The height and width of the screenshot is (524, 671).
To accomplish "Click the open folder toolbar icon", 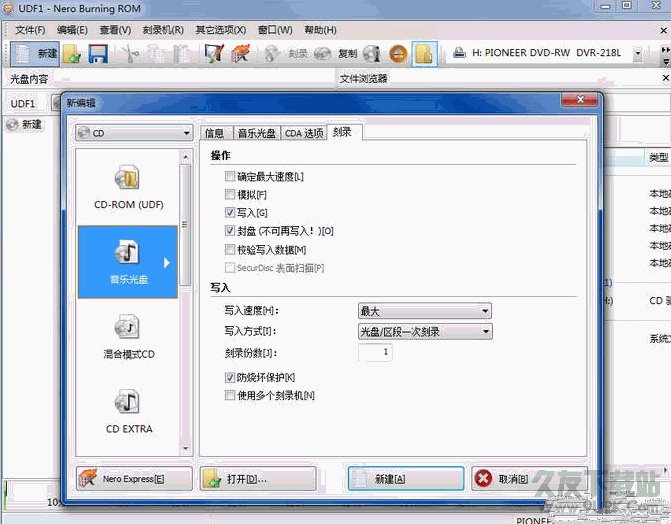I will click(72, 54).
